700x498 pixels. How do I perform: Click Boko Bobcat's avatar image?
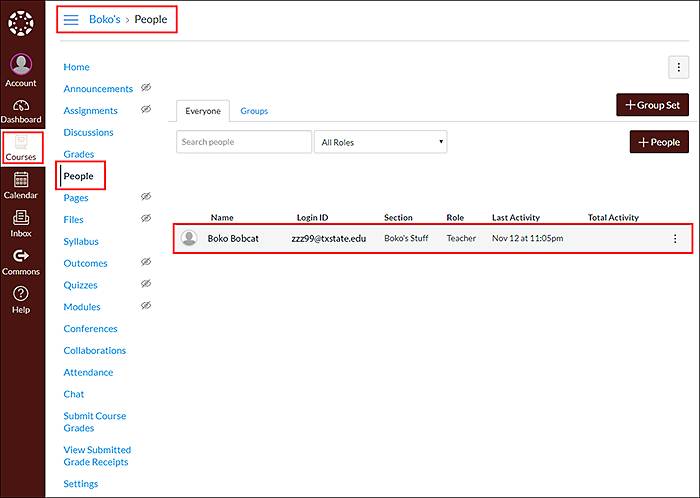(189, 238)
